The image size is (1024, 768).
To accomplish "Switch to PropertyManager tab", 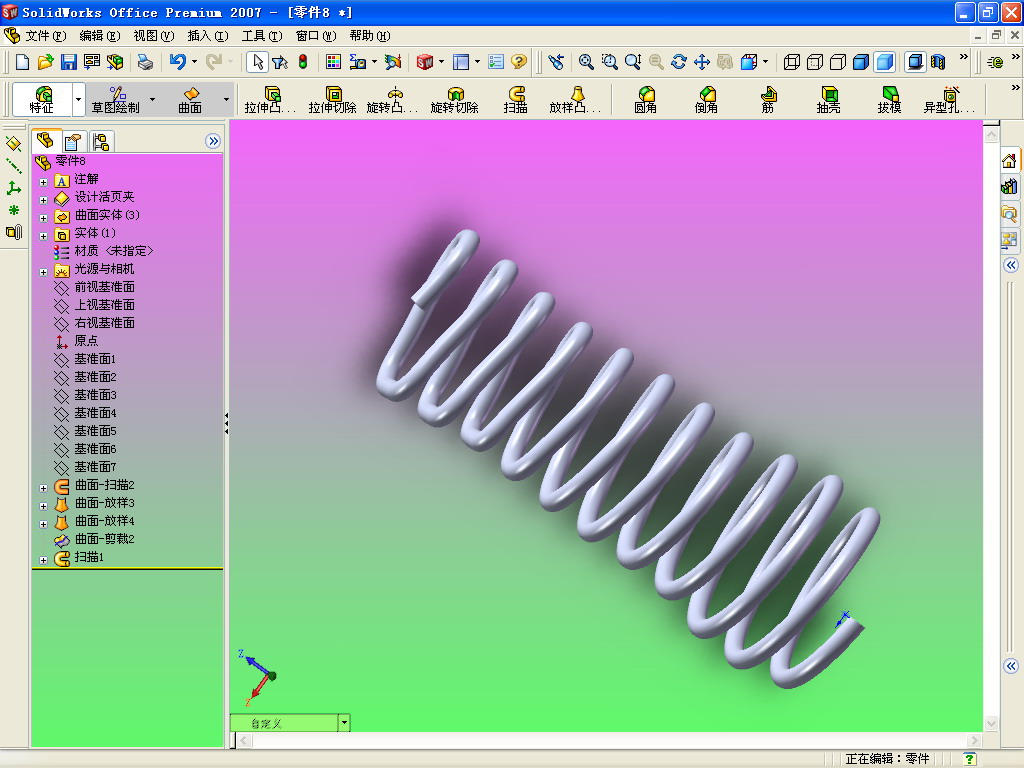I will (73, 141).
